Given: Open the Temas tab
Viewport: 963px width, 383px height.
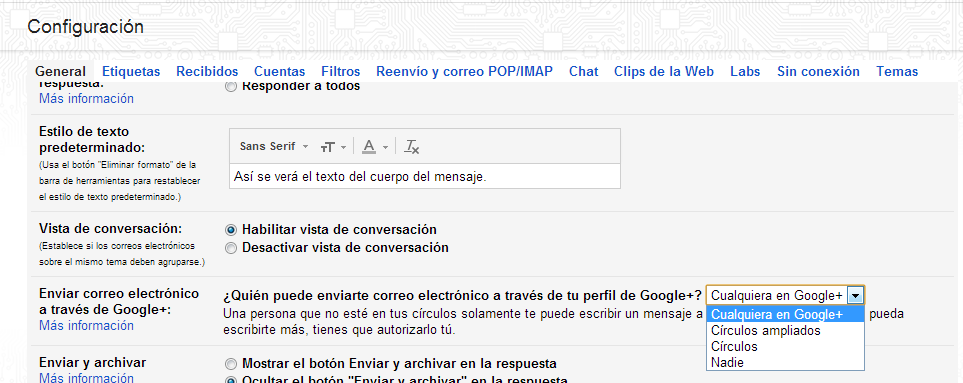Looking at the screenshot, I should (x=897, y=72).
